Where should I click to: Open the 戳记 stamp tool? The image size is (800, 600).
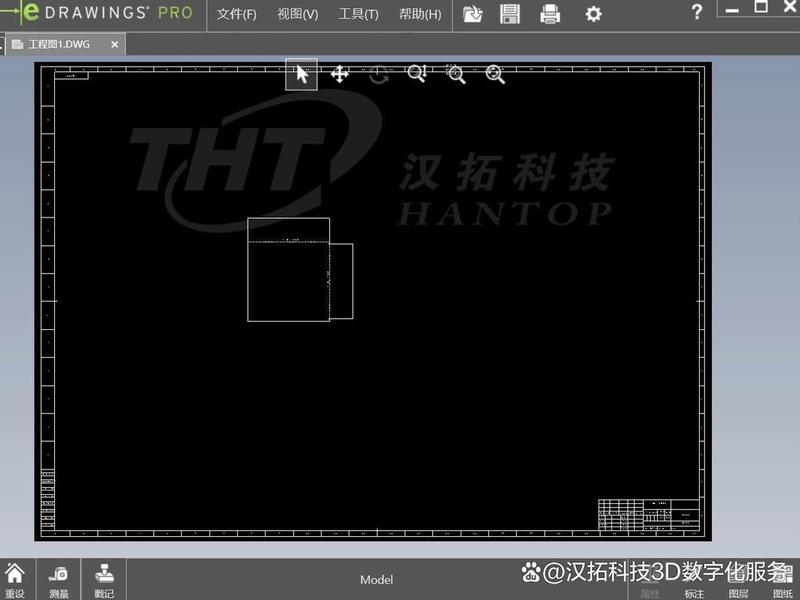pyautogui.click(x=104, y=581)
